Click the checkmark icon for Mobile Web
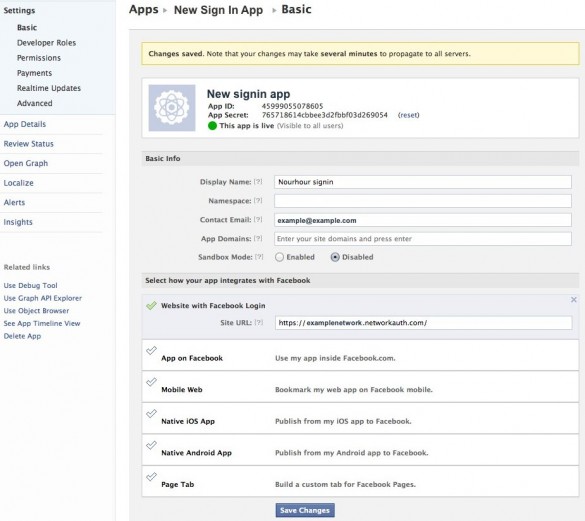The width and height of the screenshot is (585, 521). [151, 382]
